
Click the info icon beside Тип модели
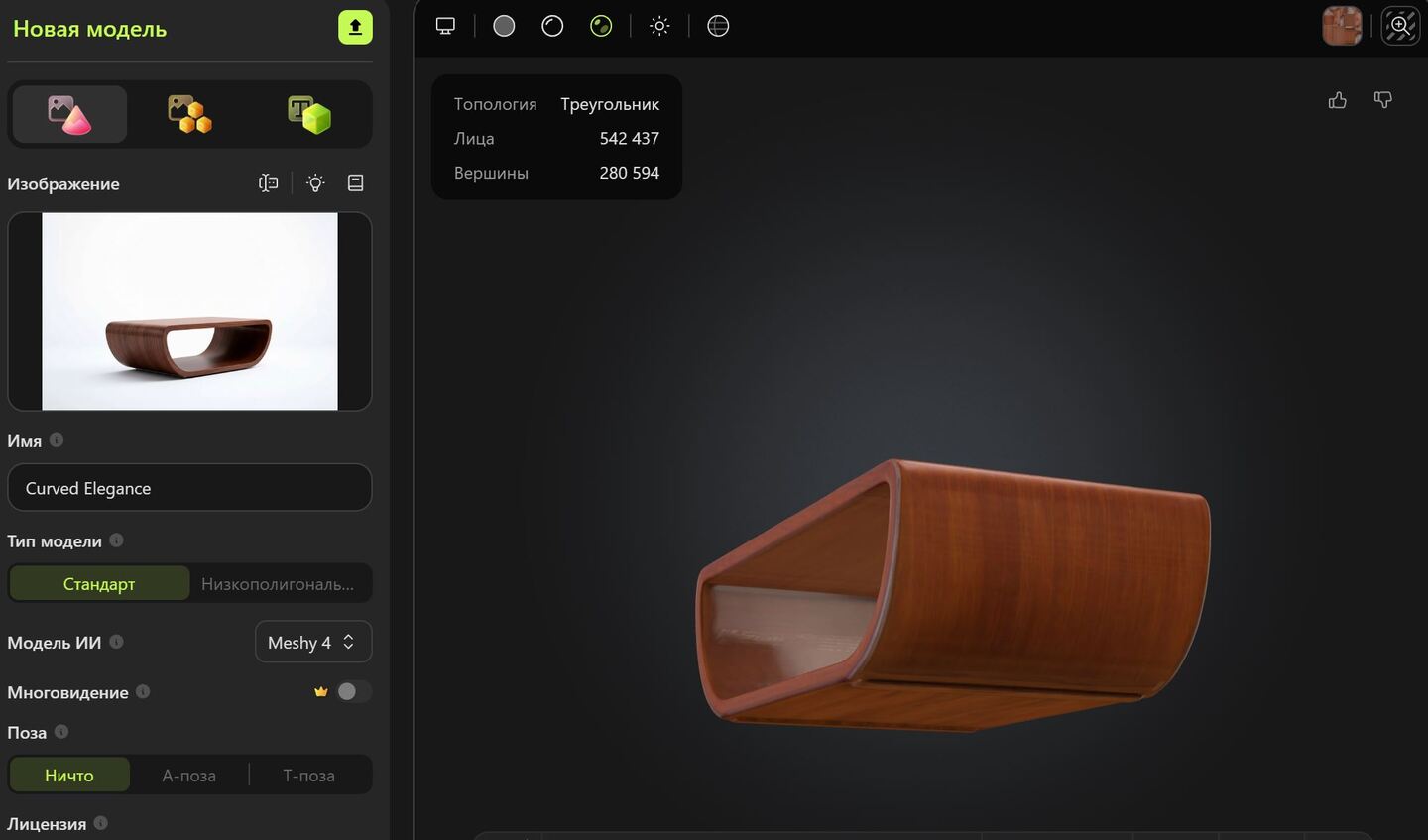pyautogui.click(x=116, y=540)
